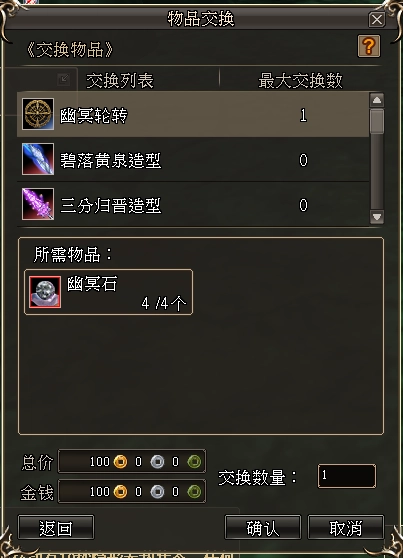Select the 幽冥轮转 list row
The height and width of the screenshot is (558, 403).
193,114
